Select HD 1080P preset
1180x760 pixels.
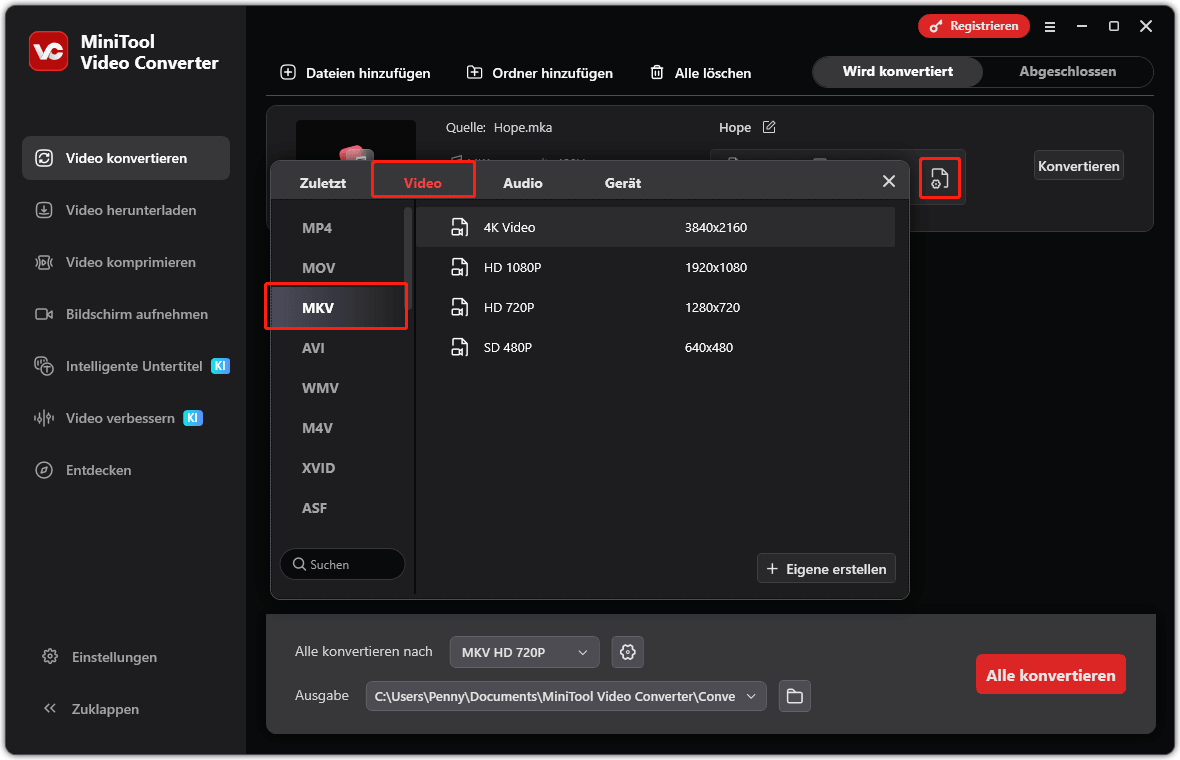(x=655, y=267)
